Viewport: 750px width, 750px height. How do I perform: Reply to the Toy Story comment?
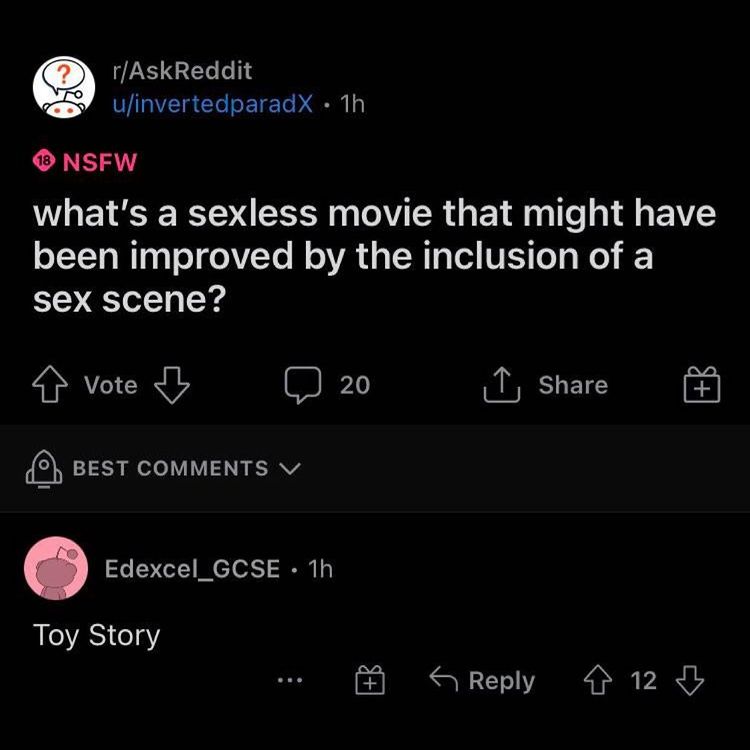tap(483, 681)
